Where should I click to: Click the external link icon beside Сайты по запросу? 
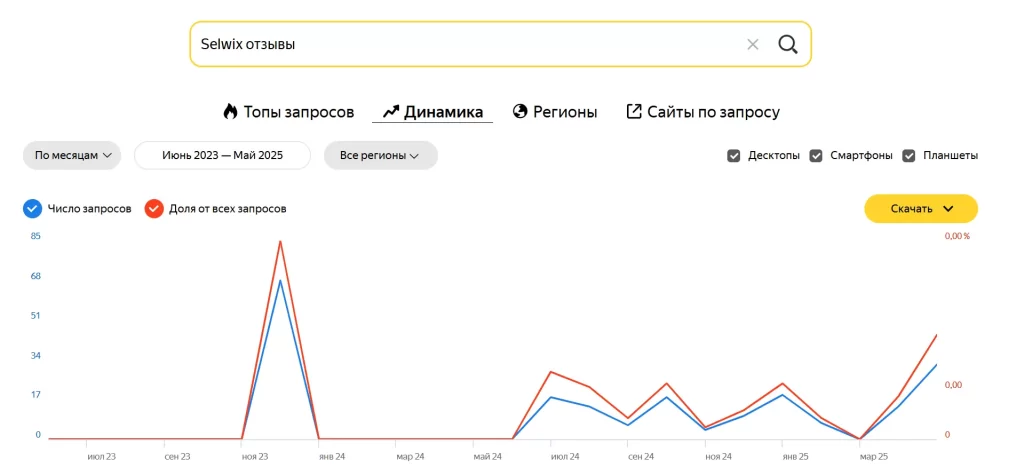(x=633, y=112)
